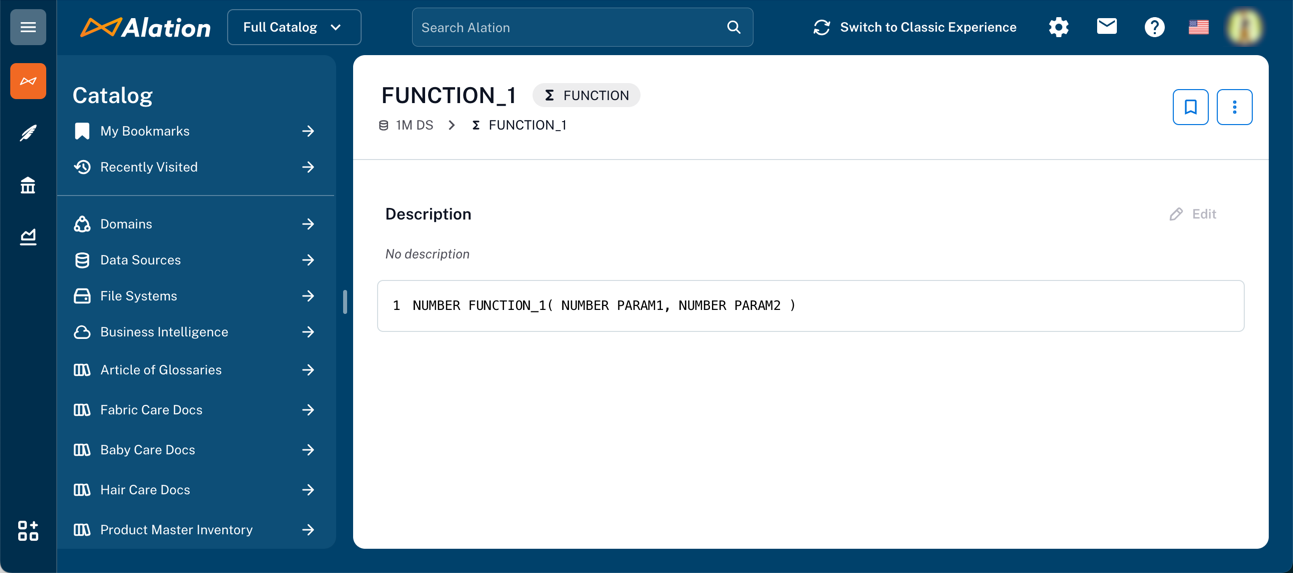Screen dimensions: 1293x573
Task: Click the Alation logo
Action: pos(146,27)
